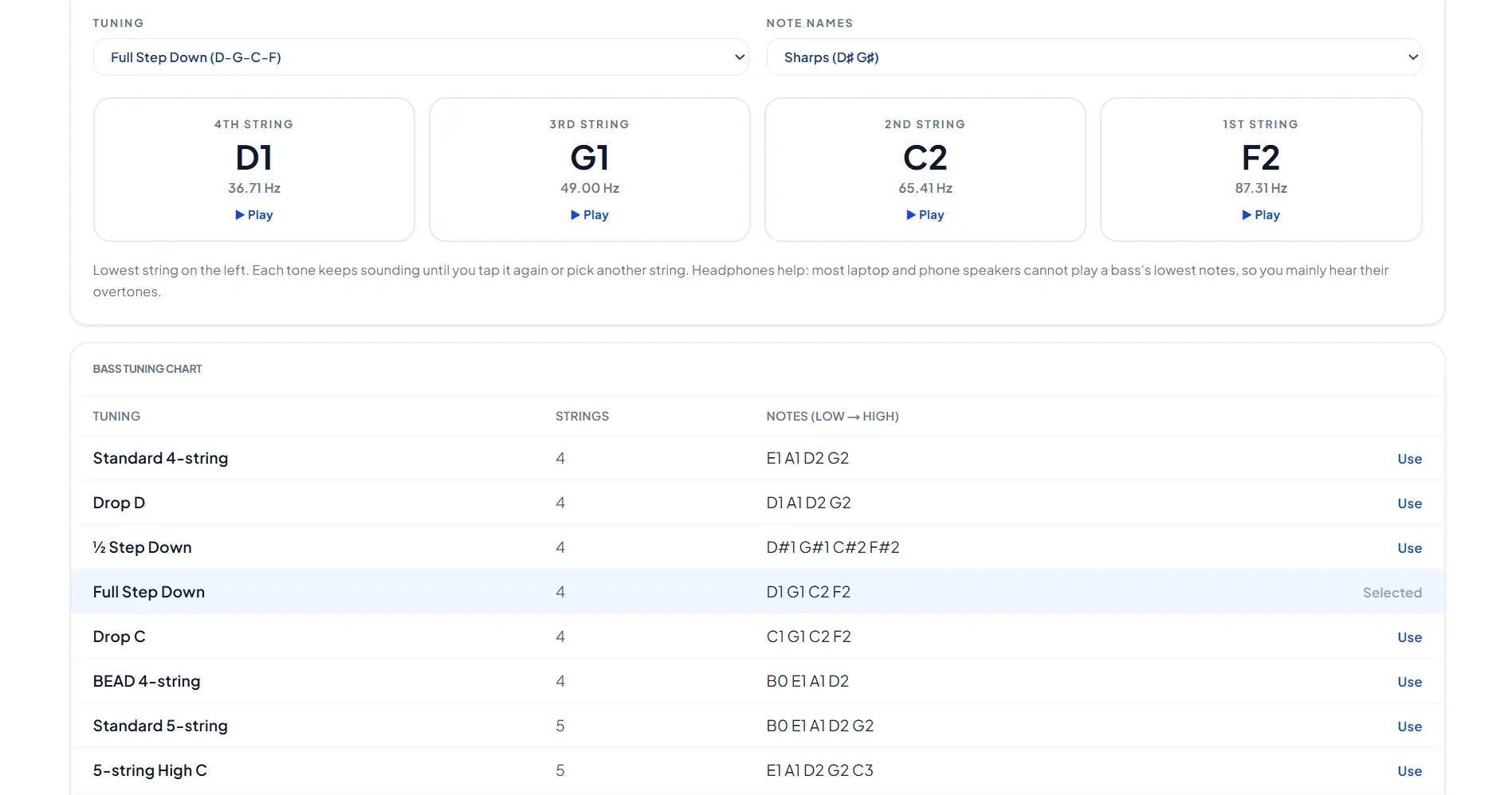The image size is (1512, 795).
Task: Click notes B0 E1 A1 D2 G2
Action: click(820, 726)
